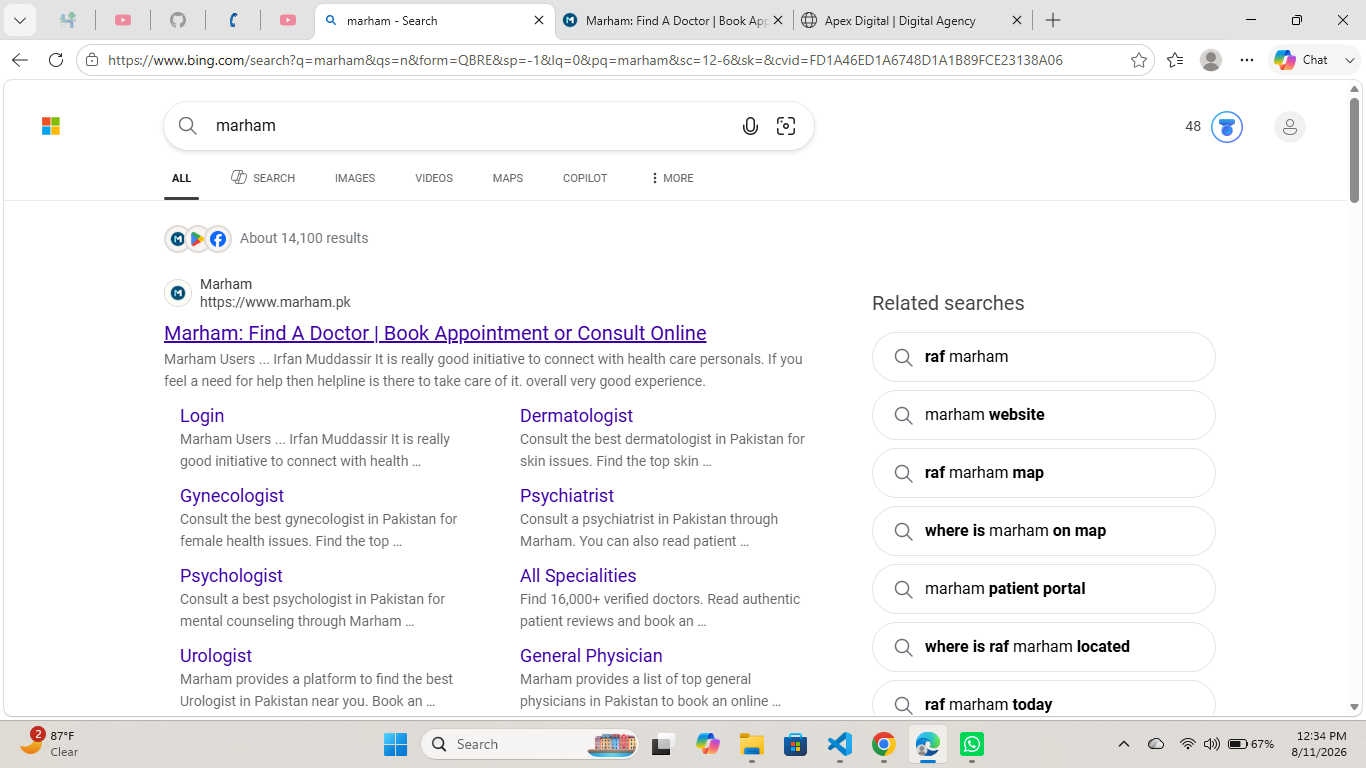Switch to the IMAGES tab
Screen dimensions: 1366x768
[x=355, y=178]
